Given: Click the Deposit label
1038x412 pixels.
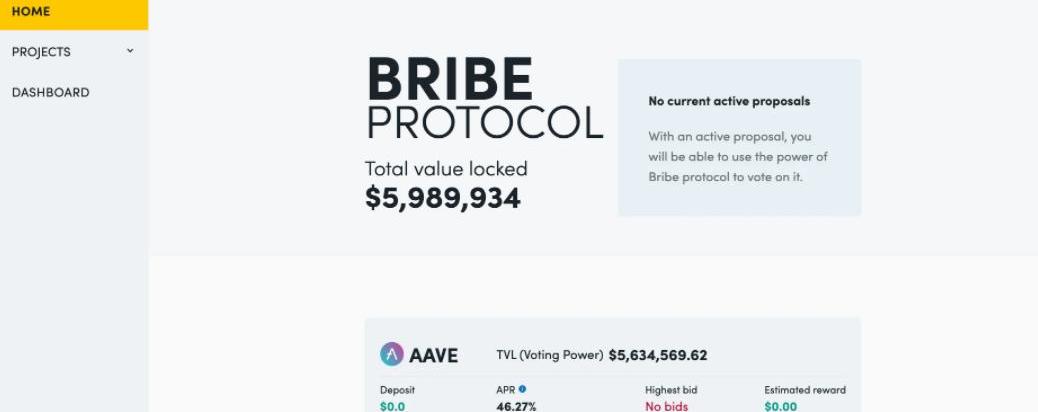Looking at the screenshot, I should (x=397, y=390).
